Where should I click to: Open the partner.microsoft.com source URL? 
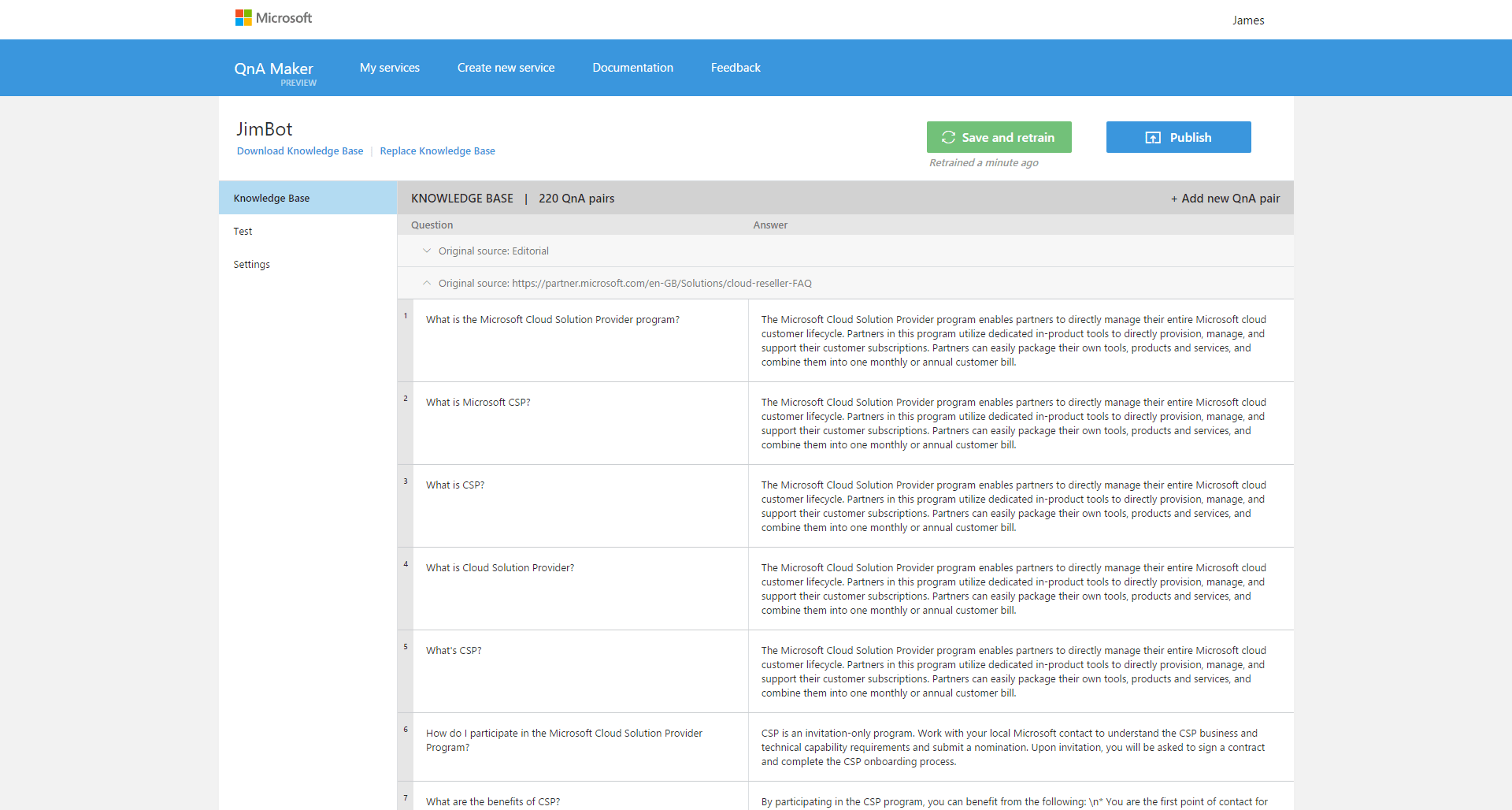coord(661,283)
